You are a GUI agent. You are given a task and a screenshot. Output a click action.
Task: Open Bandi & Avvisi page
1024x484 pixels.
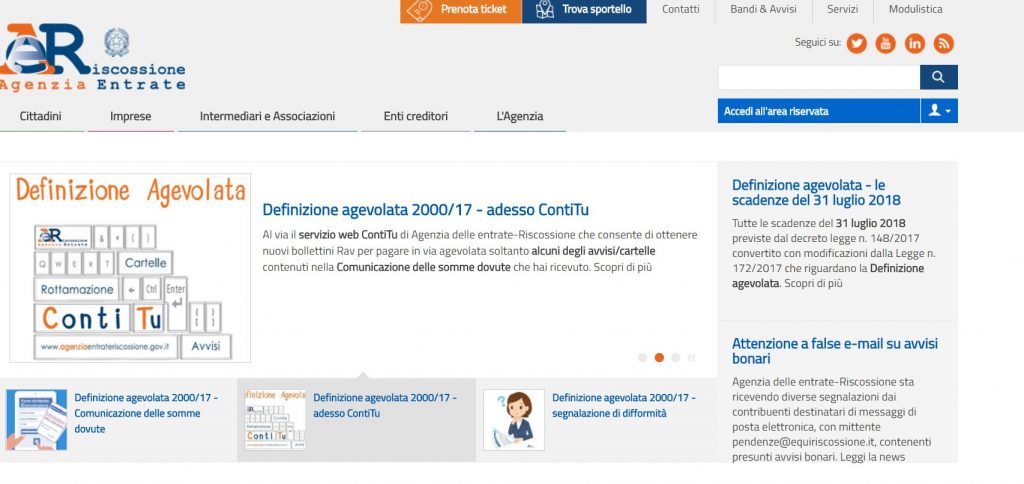763,9
